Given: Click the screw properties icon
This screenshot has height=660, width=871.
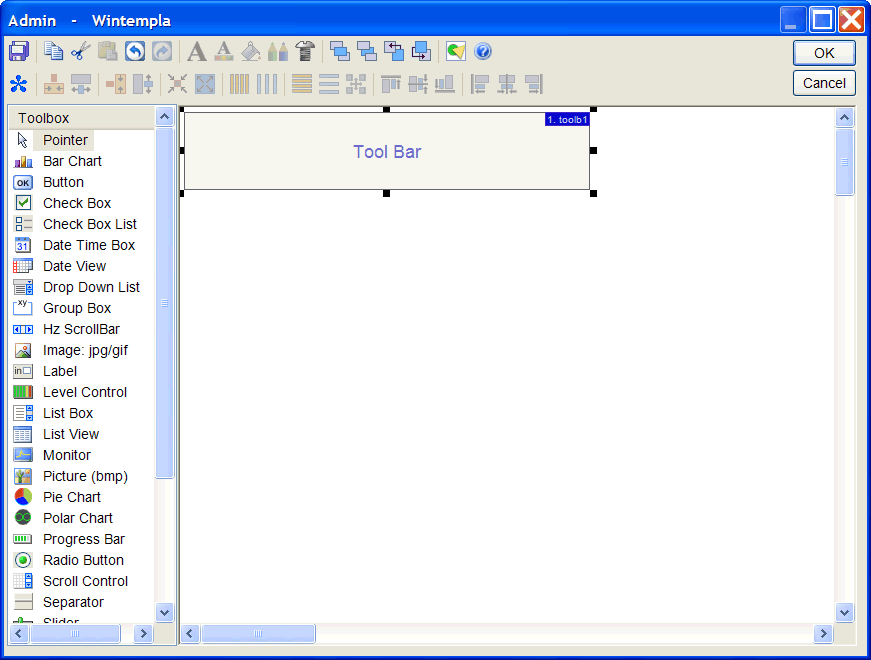Looking at the screenshot, I should [x=305, y=52].
